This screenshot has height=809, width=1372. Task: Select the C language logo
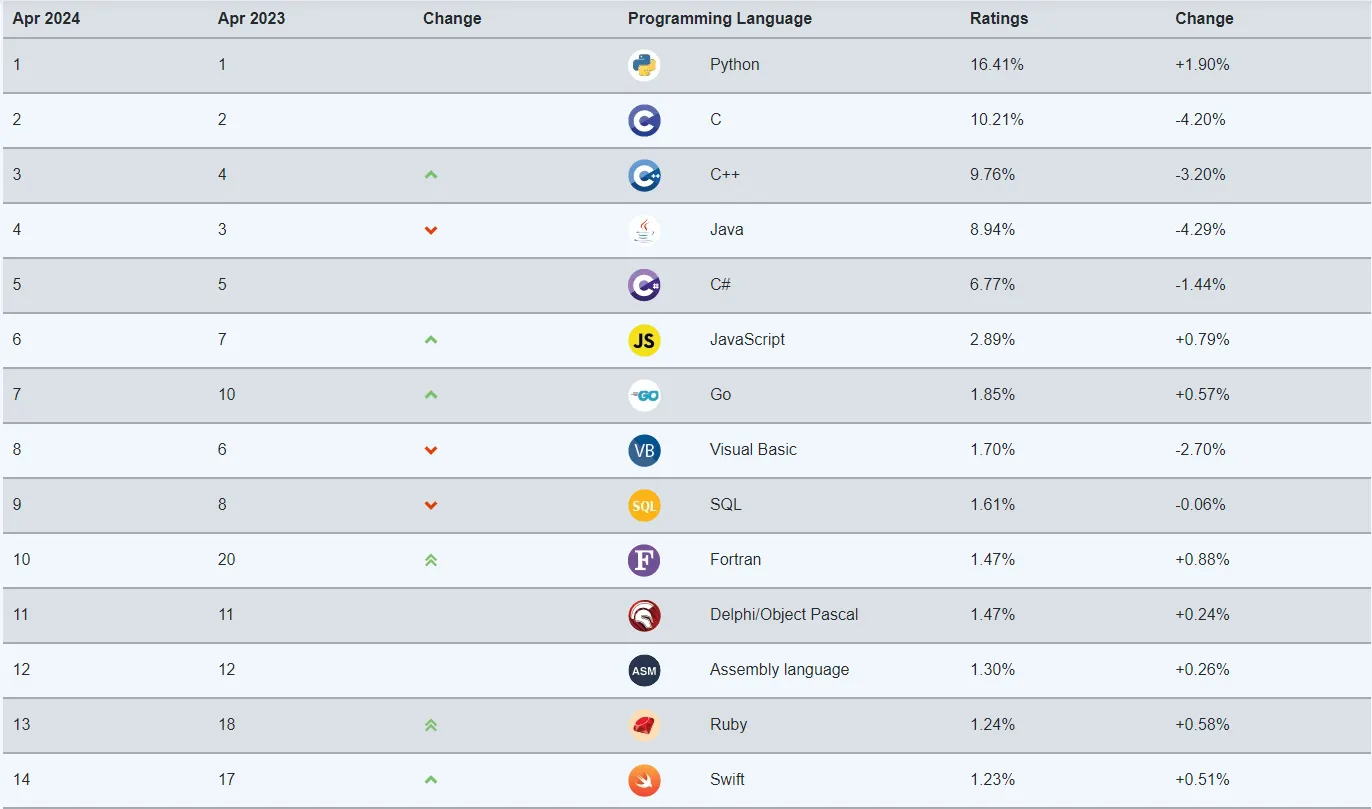[x=644, y=120]
